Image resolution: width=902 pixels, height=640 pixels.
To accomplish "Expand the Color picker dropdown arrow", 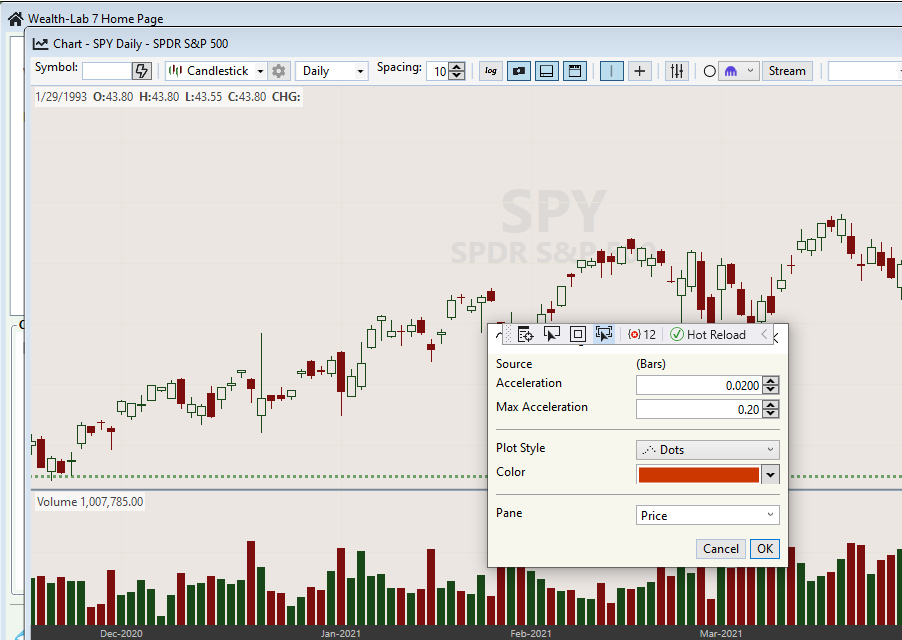I will (770, 475).
